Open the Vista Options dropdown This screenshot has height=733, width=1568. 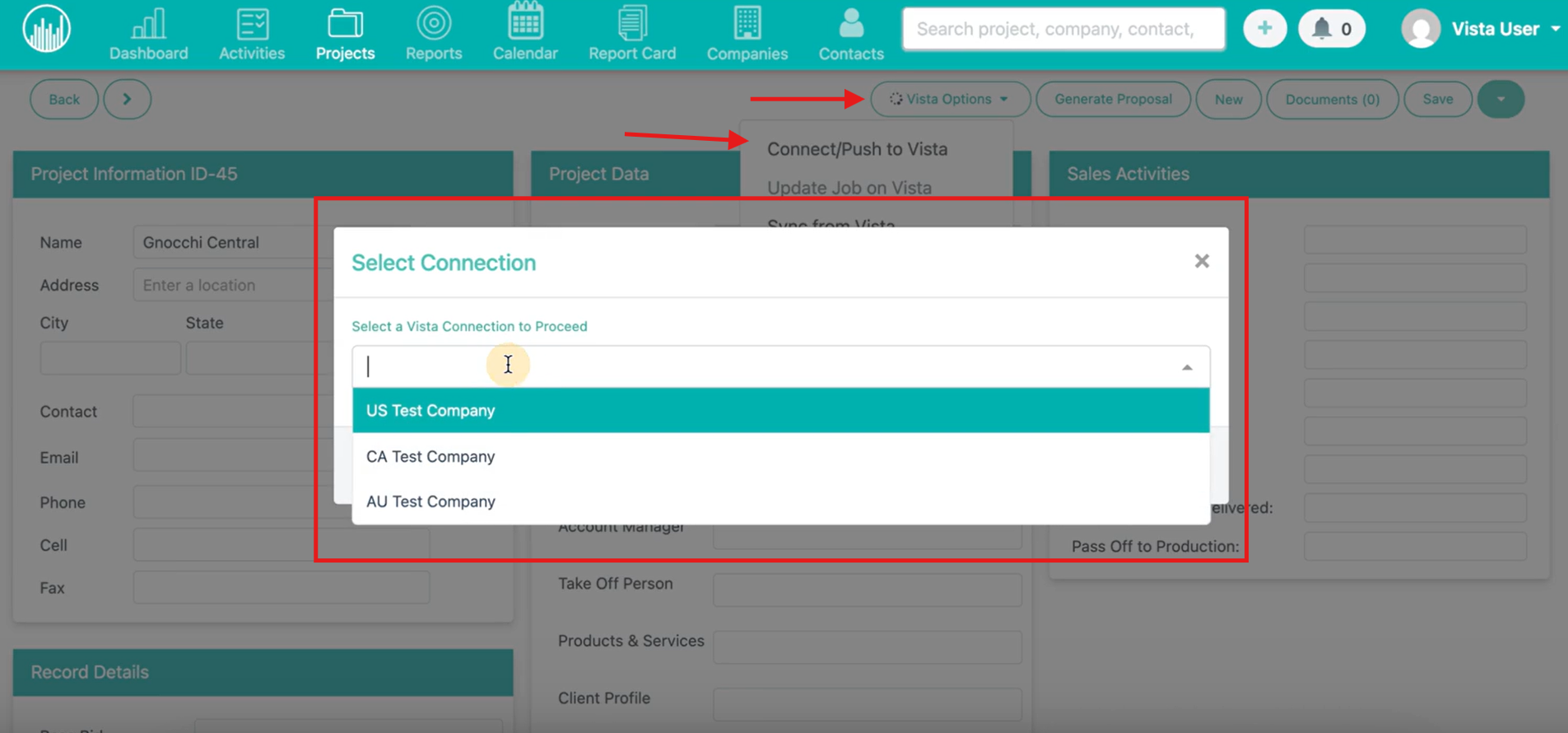click(x=950, y=99)
